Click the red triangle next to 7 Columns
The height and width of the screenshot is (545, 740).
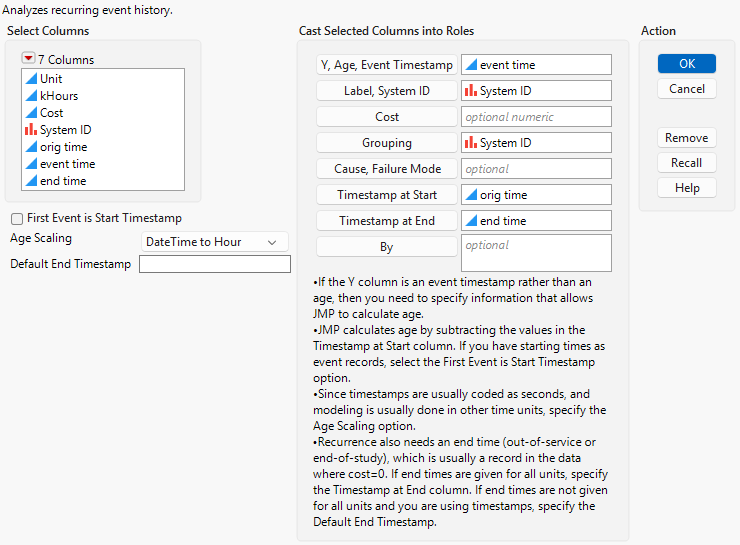coord(28,59)
